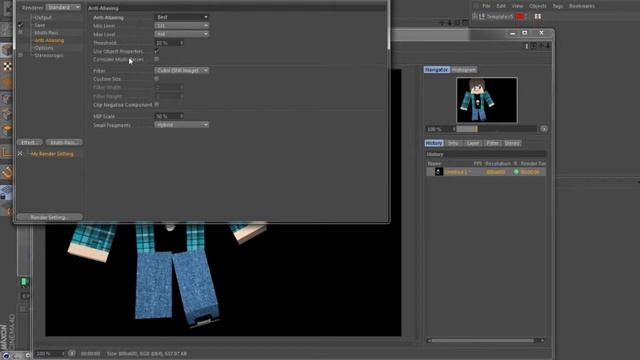Click green icon at Picture Viewer left edge
Screen dimensions: 640x360
[x=24, y=282]
